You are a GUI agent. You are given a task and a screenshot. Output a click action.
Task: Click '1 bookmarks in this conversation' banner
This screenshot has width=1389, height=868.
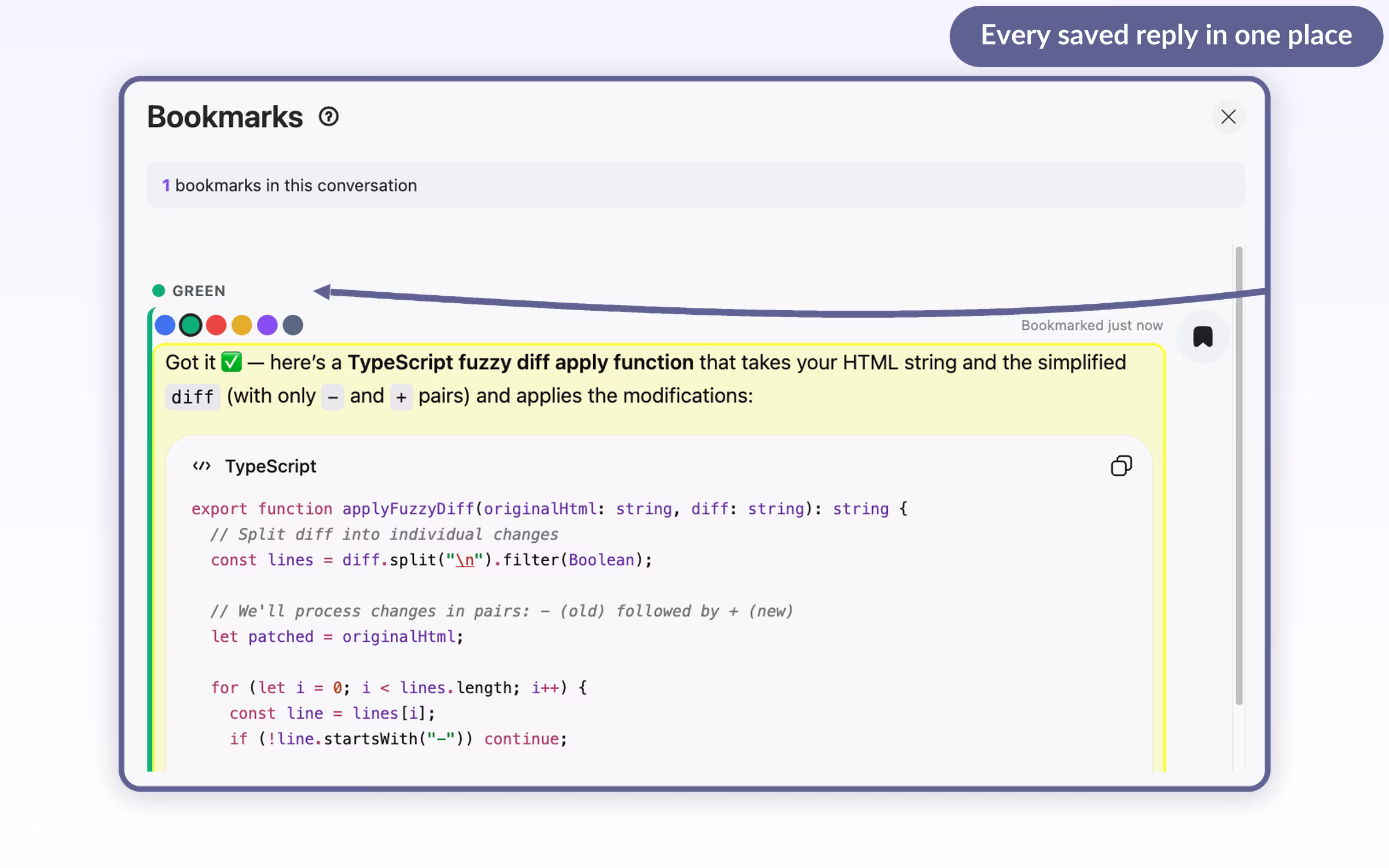click(696, 185)
